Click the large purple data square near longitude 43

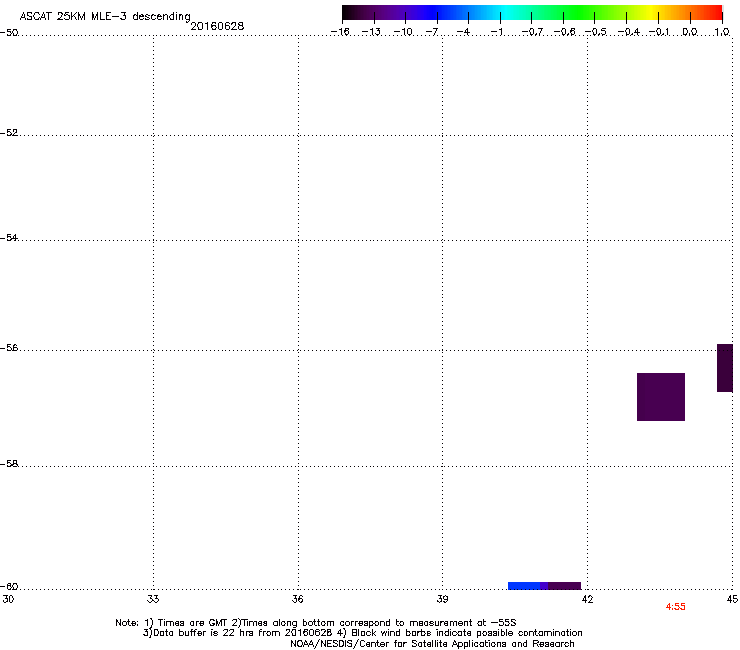pos(661,397)
